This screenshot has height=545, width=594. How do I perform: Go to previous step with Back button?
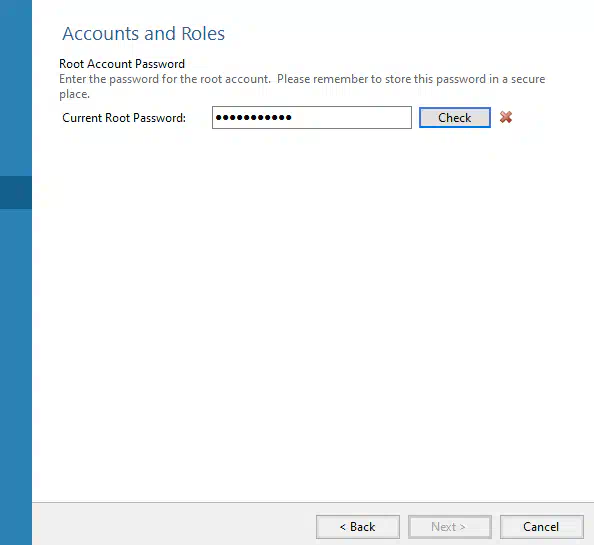(358, 526)
